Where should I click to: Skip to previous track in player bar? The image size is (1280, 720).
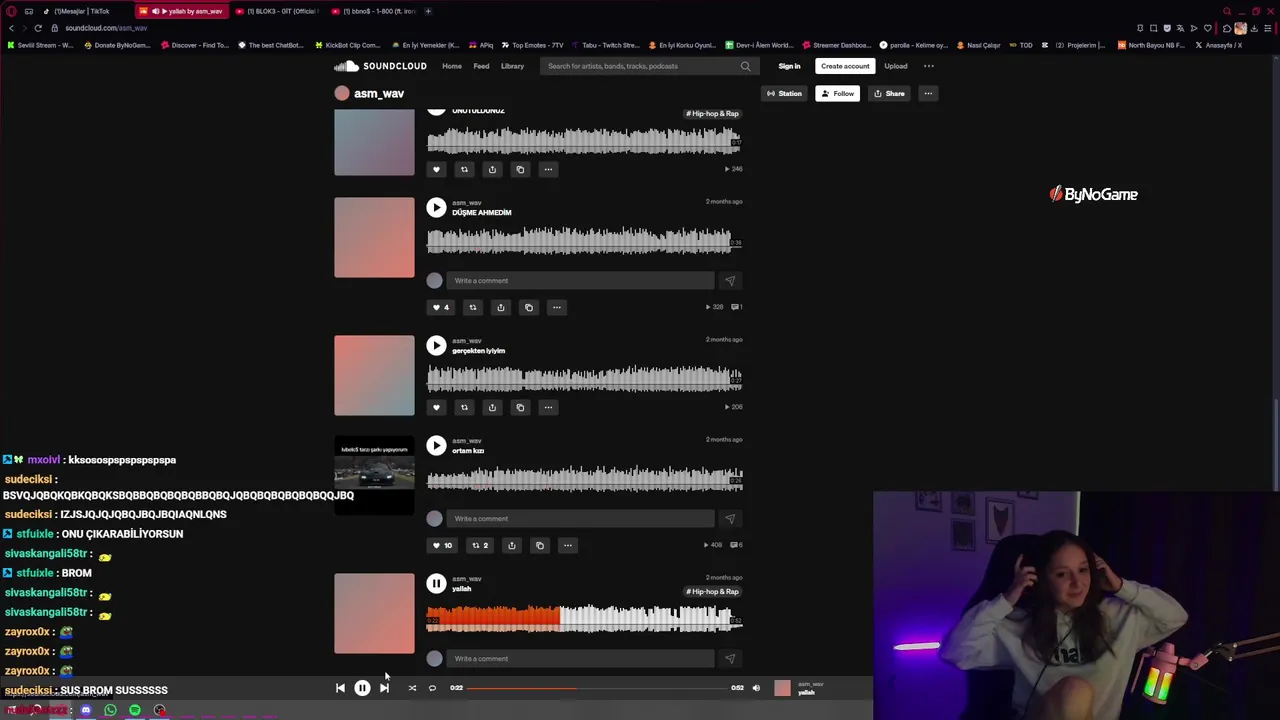coord(340,688)
